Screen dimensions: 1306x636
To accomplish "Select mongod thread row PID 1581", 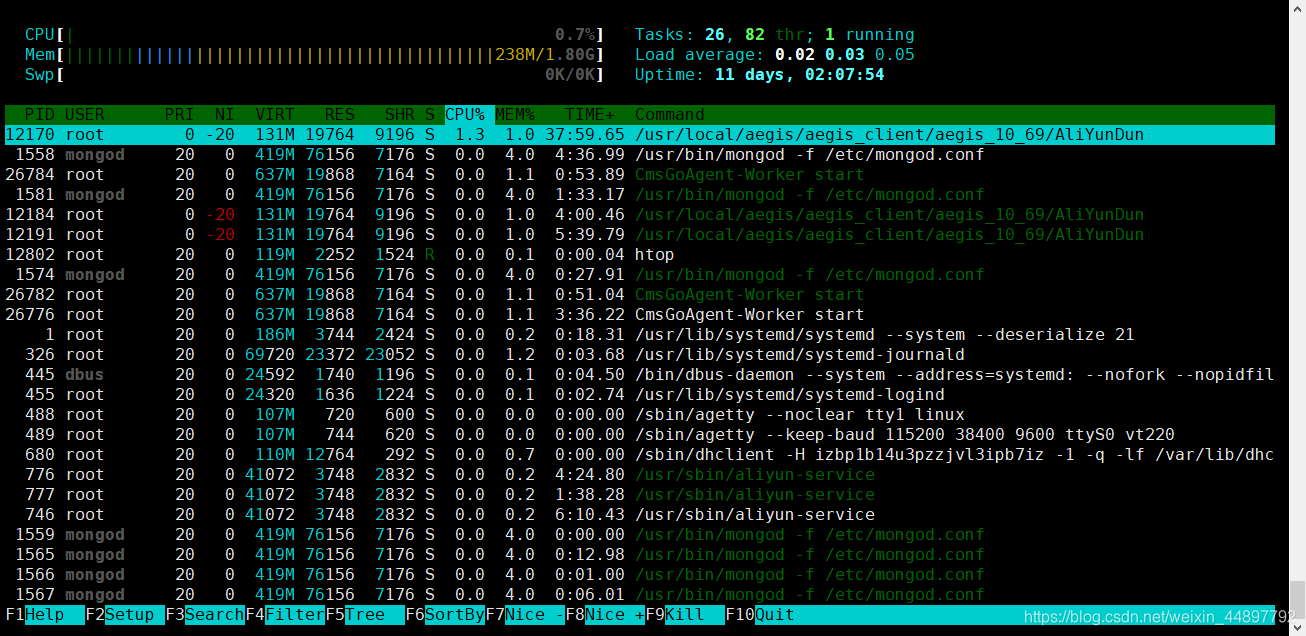I will pos(640,195).
